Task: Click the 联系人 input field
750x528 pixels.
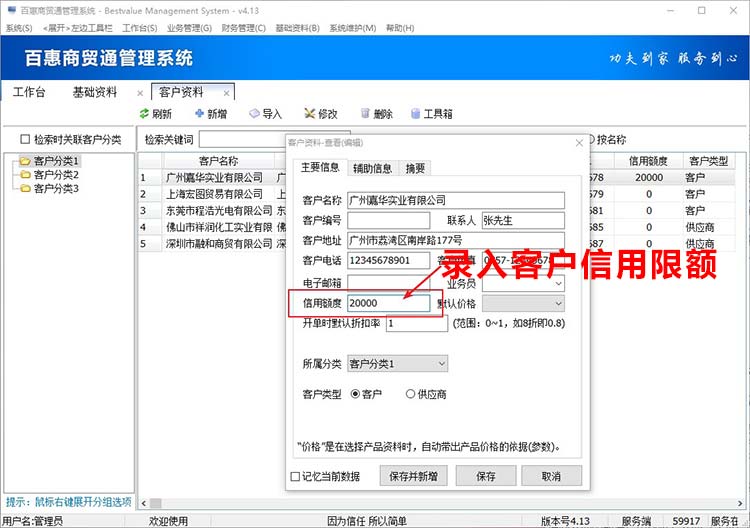Action: (x=523, y=220)
